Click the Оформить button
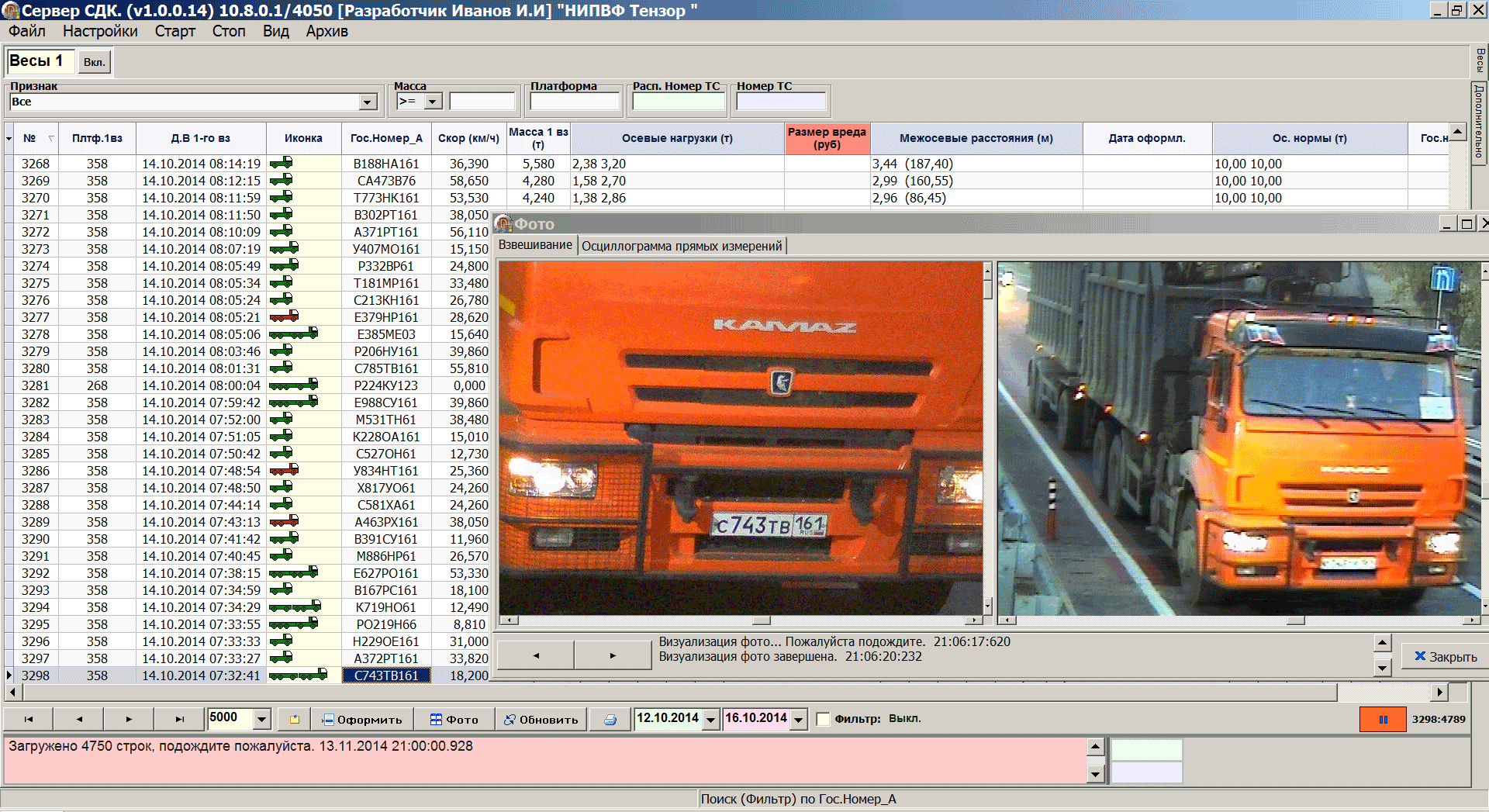 362,719
